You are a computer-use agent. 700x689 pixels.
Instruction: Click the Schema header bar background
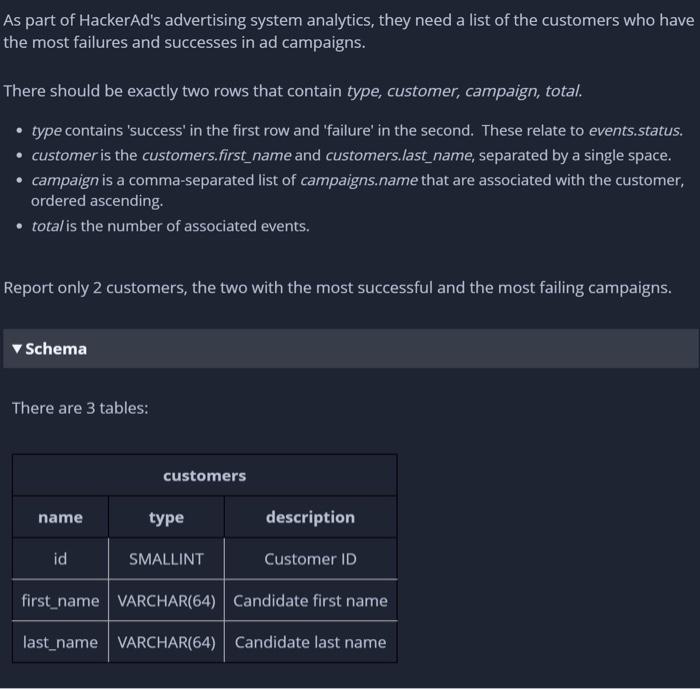[x=350, y=349]
